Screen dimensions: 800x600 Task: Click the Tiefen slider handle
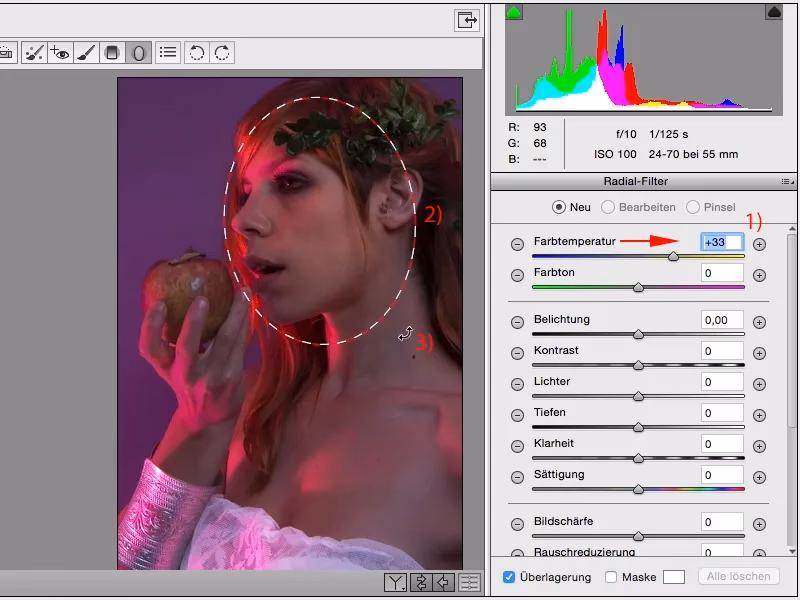coord(638,427)
